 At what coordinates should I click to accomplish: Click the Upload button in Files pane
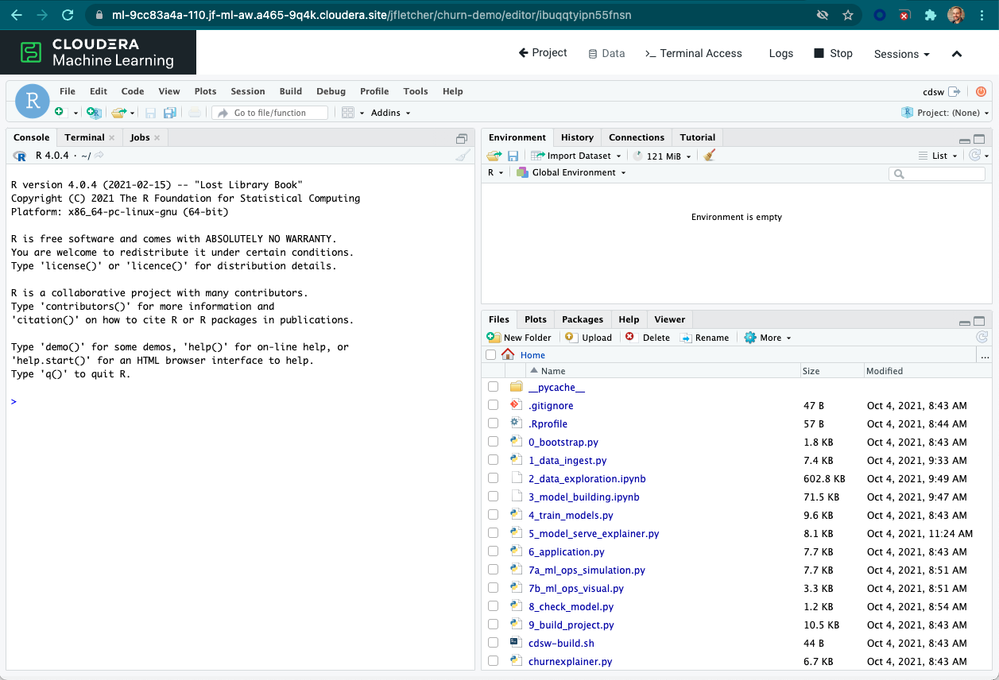click(589, 338)
